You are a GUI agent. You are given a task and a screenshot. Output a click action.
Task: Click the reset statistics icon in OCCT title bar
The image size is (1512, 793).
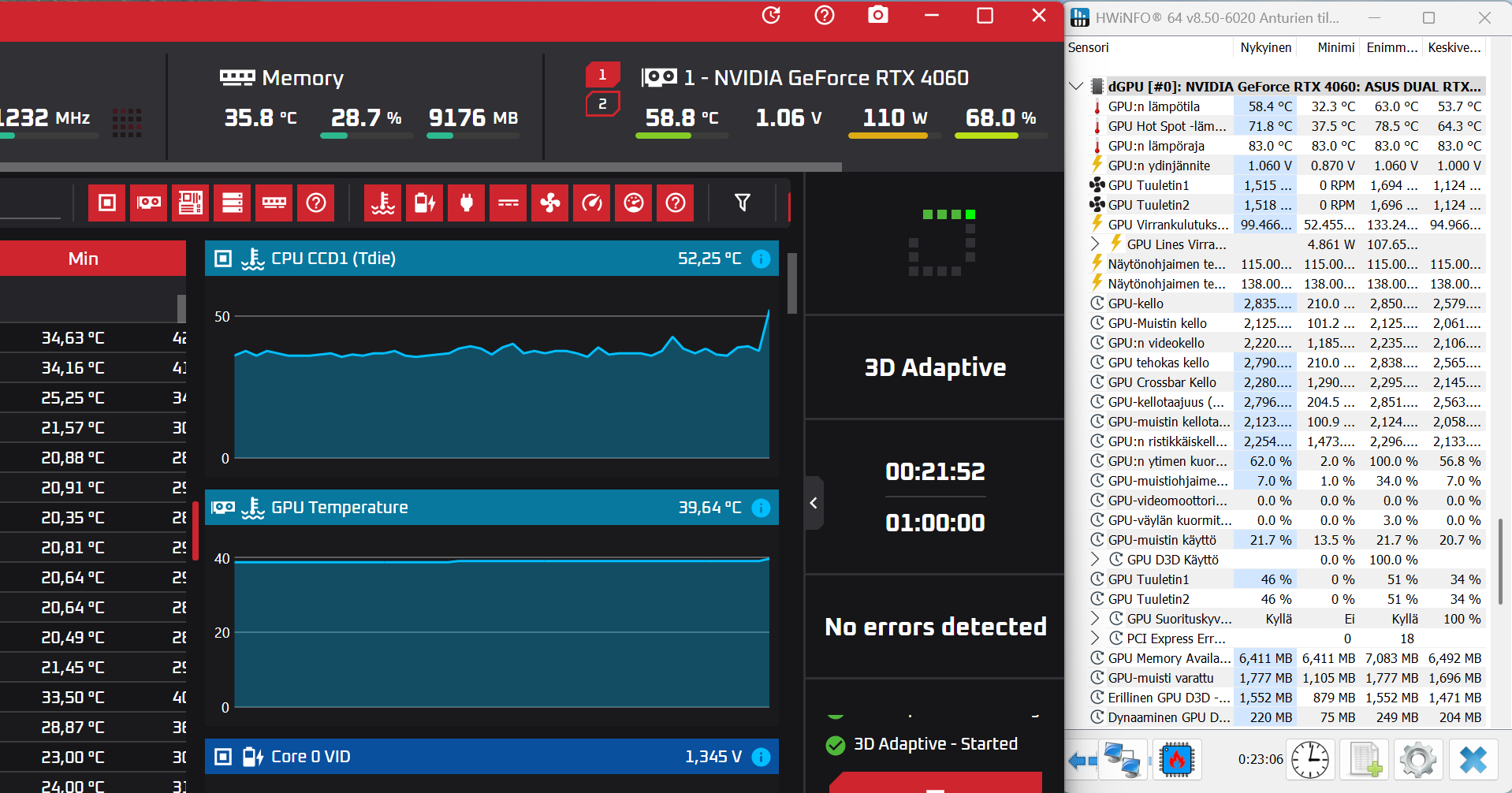tap(771, 15)
